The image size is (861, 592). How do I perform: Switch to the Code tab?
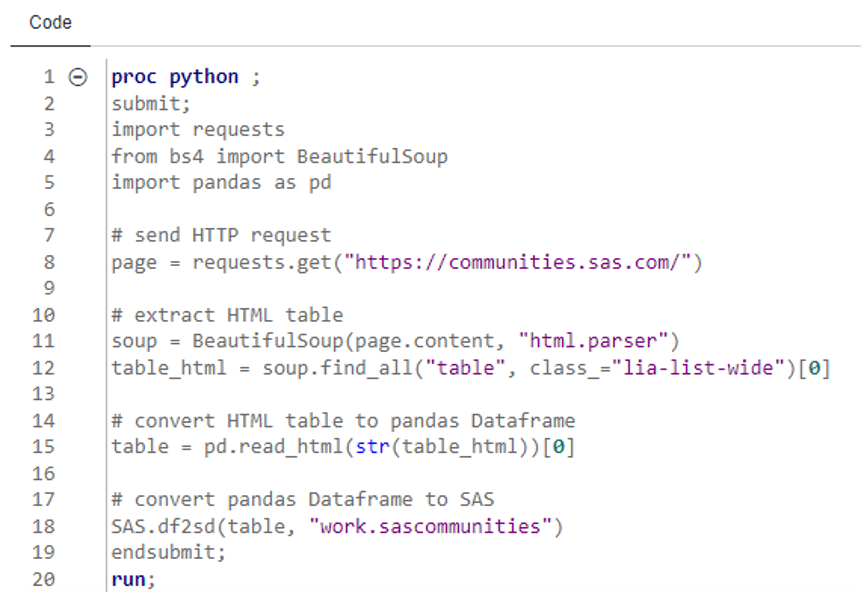tap(50, 22)
